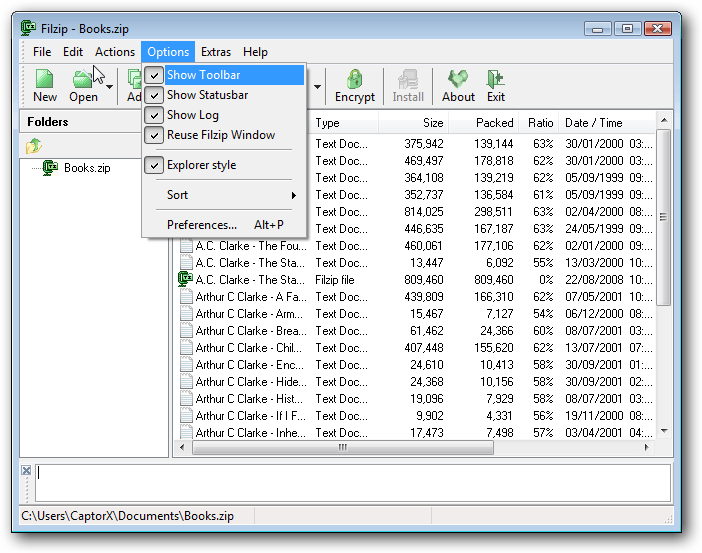Click the document icon of A.C. Clarke - The Fou...
The width and height of the screenshot is (702, 553).
point(186,246)
